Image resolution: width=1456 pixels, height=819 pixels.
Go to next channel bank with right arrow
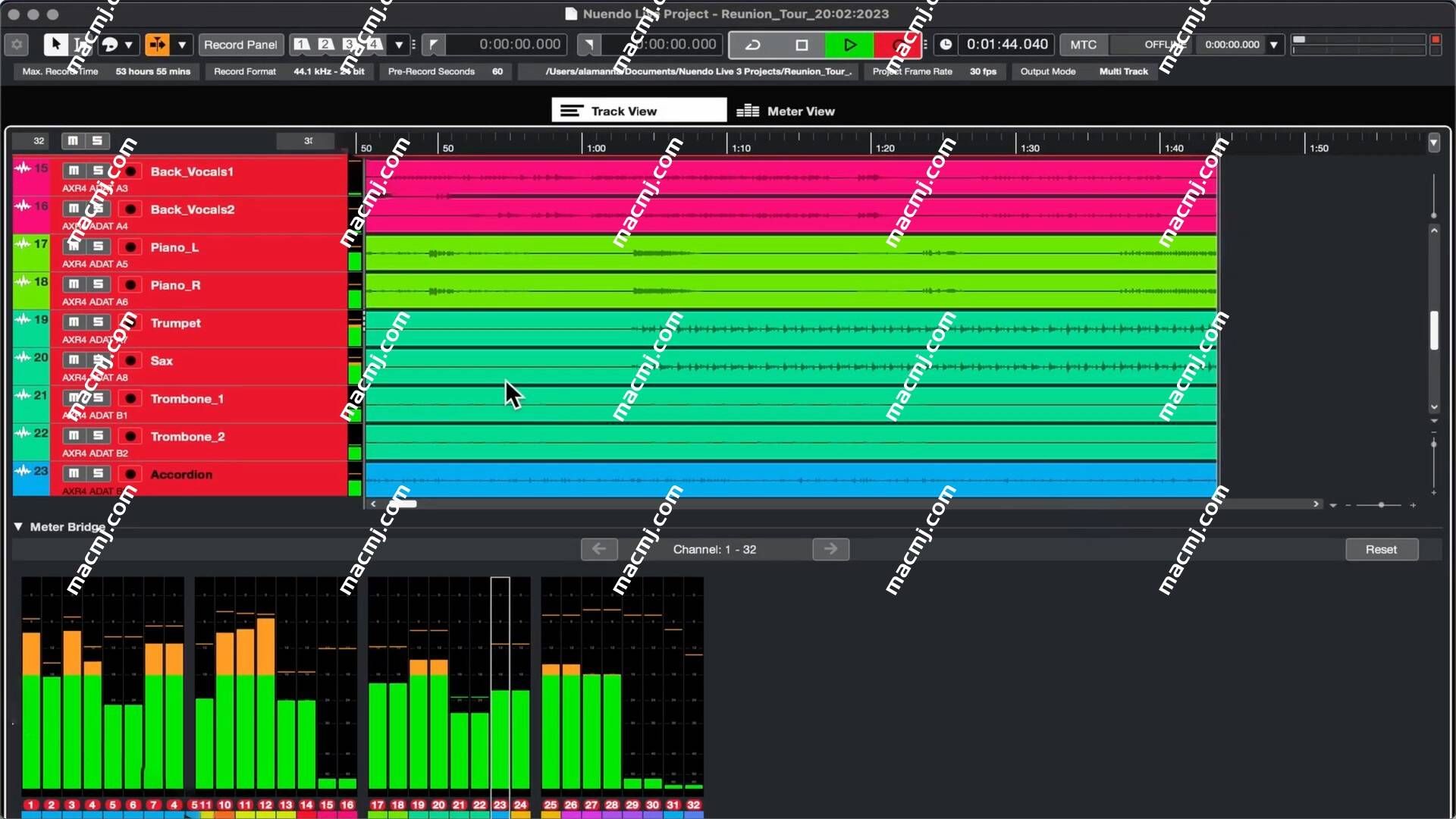point(830,549)
